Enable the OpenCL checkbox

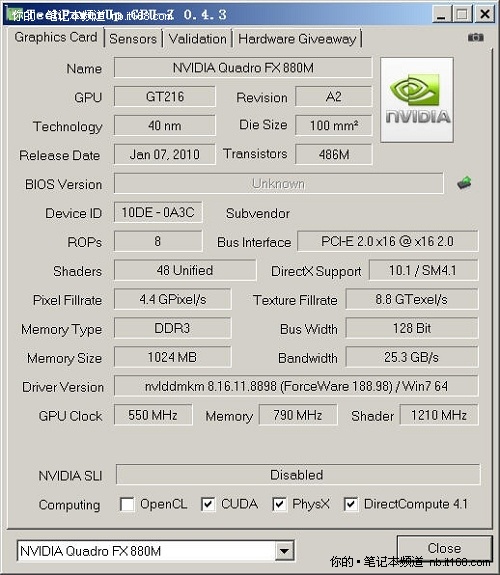pyautogui.click(x=127, y=504)
